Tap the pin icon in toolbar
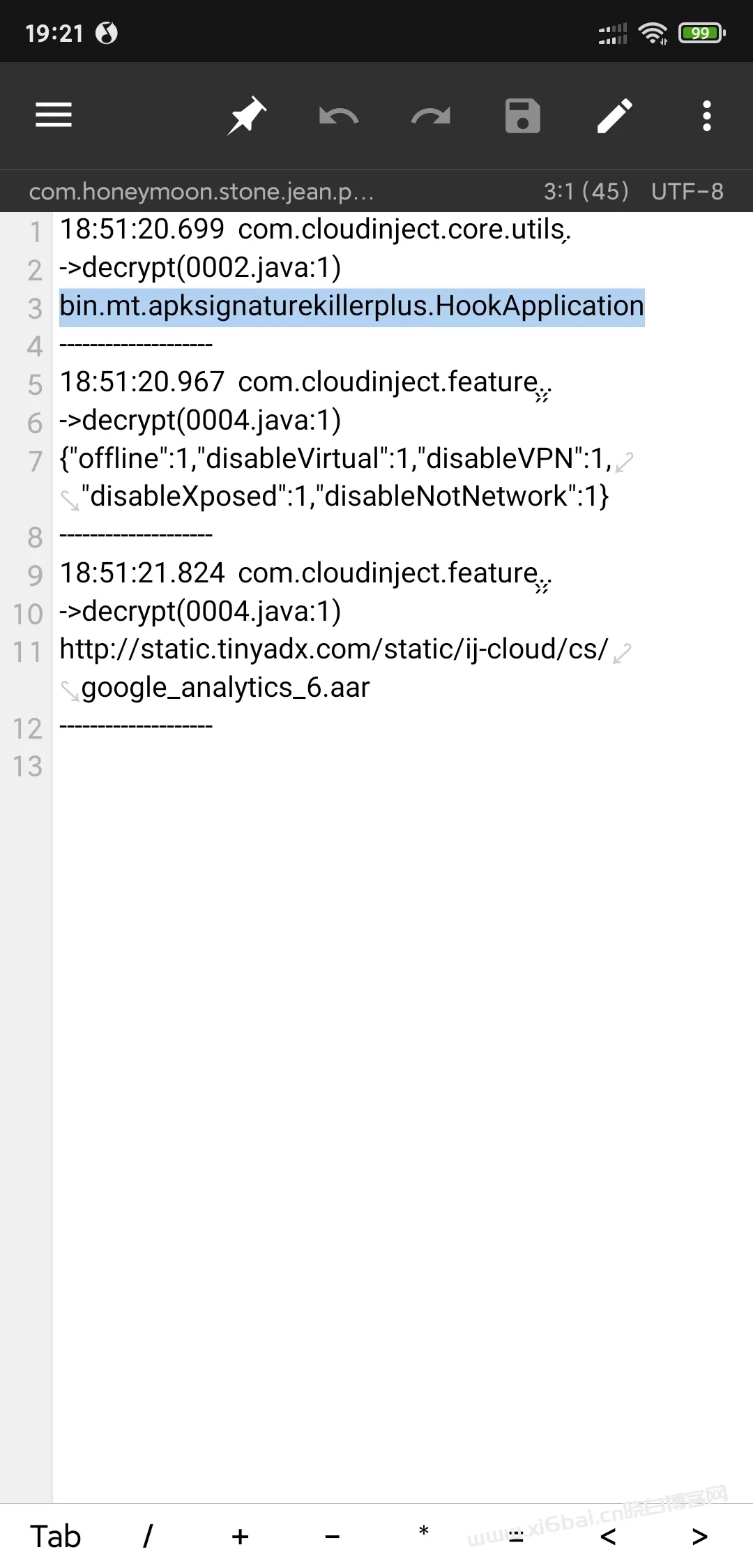 (247, 116)
